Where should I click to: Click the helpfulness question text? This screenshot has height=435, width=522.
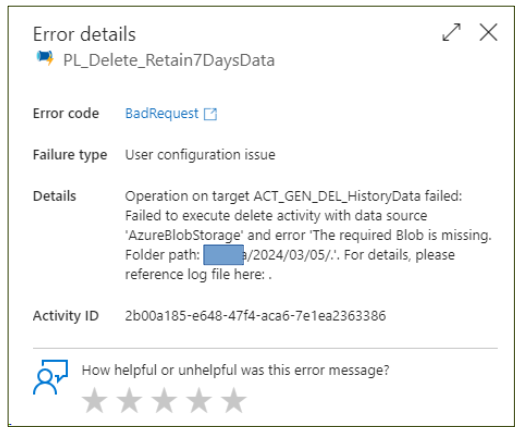coord(235,370)
